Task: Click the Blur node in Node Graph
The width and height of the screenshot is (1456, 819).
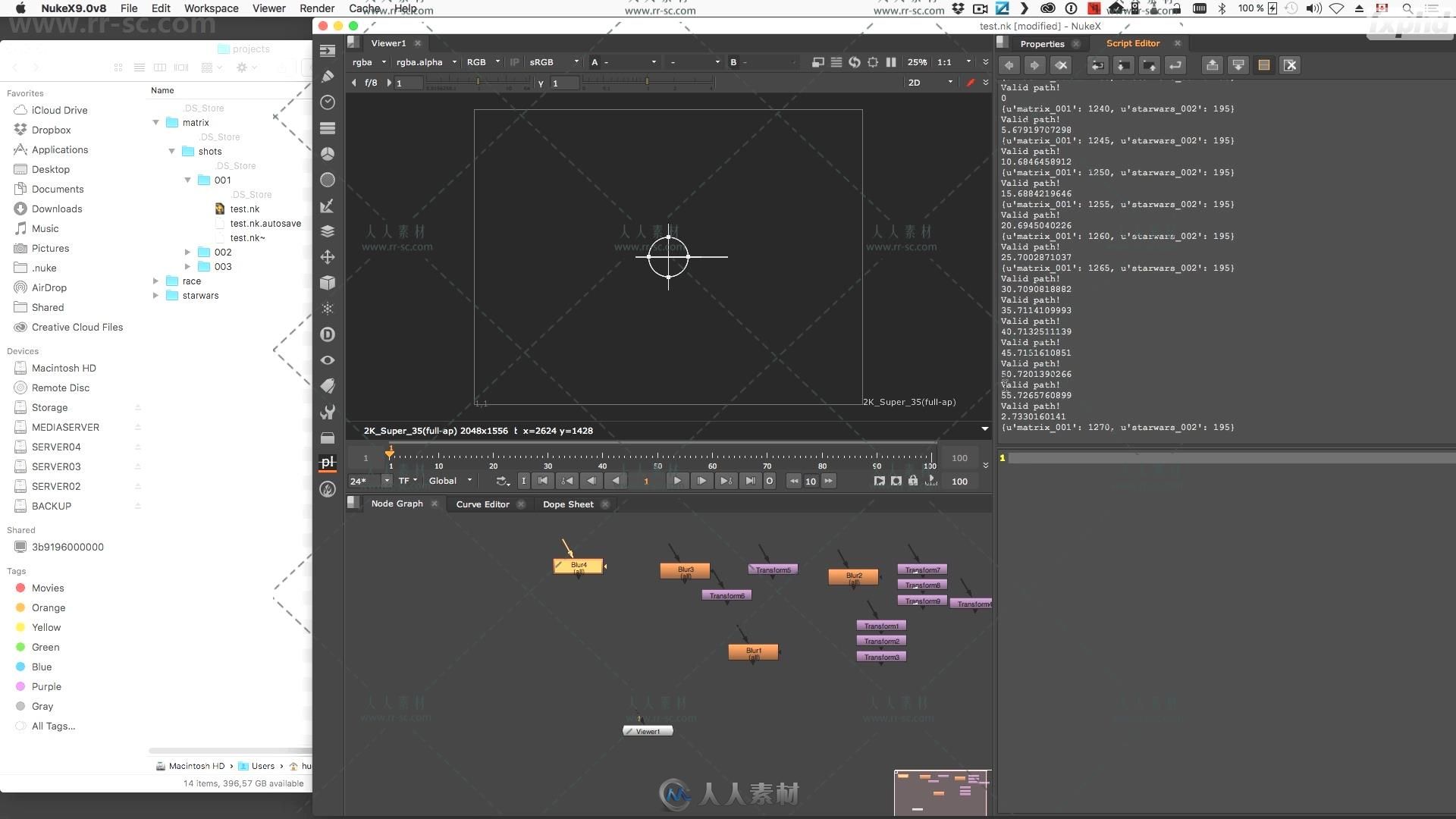Action: point(579,564)
